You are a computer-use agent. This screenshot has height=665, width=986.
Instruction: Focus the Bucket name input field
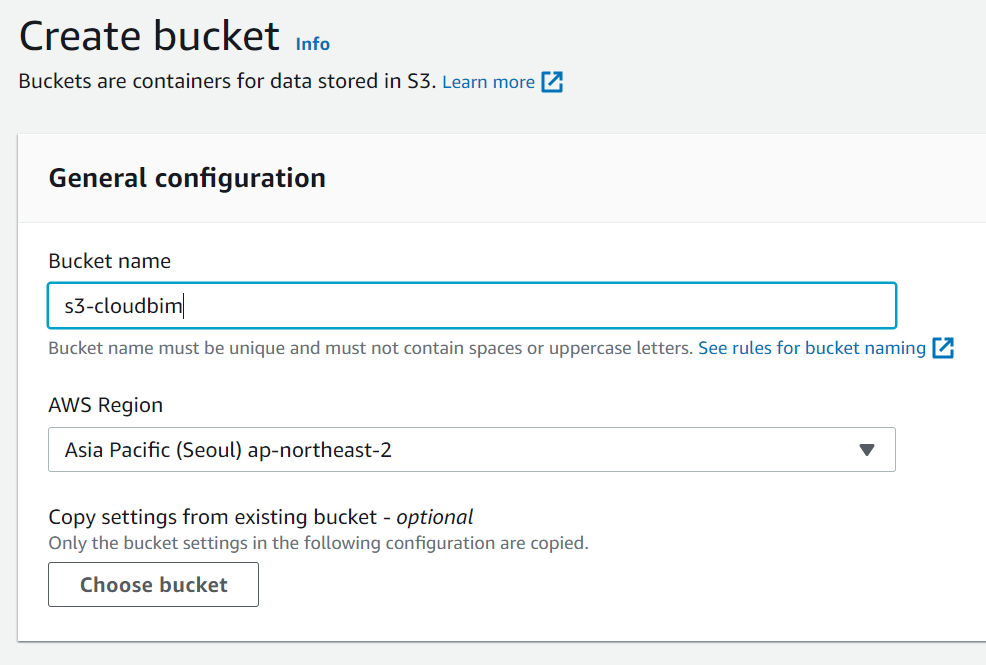point(540,306)
